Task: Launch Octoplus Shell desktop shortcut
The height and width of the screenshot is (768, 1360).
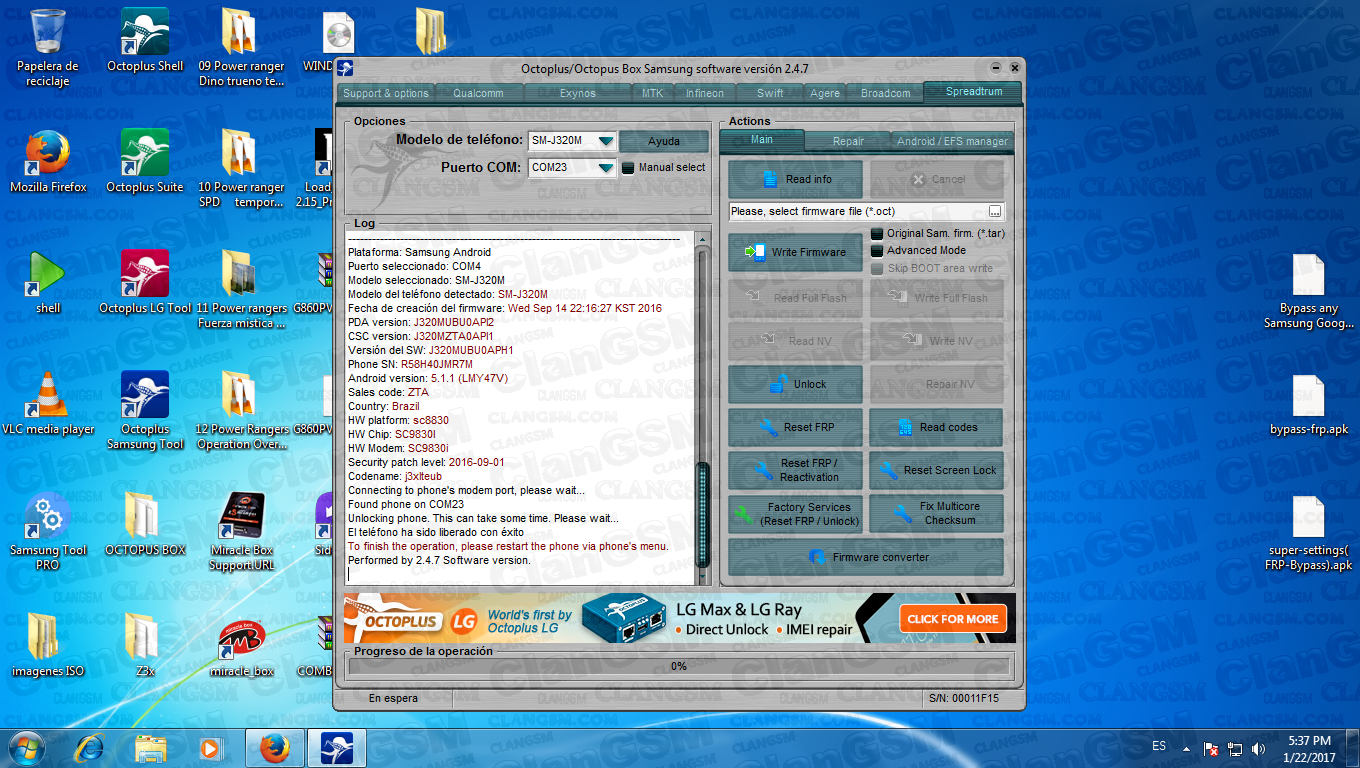Action: tap(145, 40)
